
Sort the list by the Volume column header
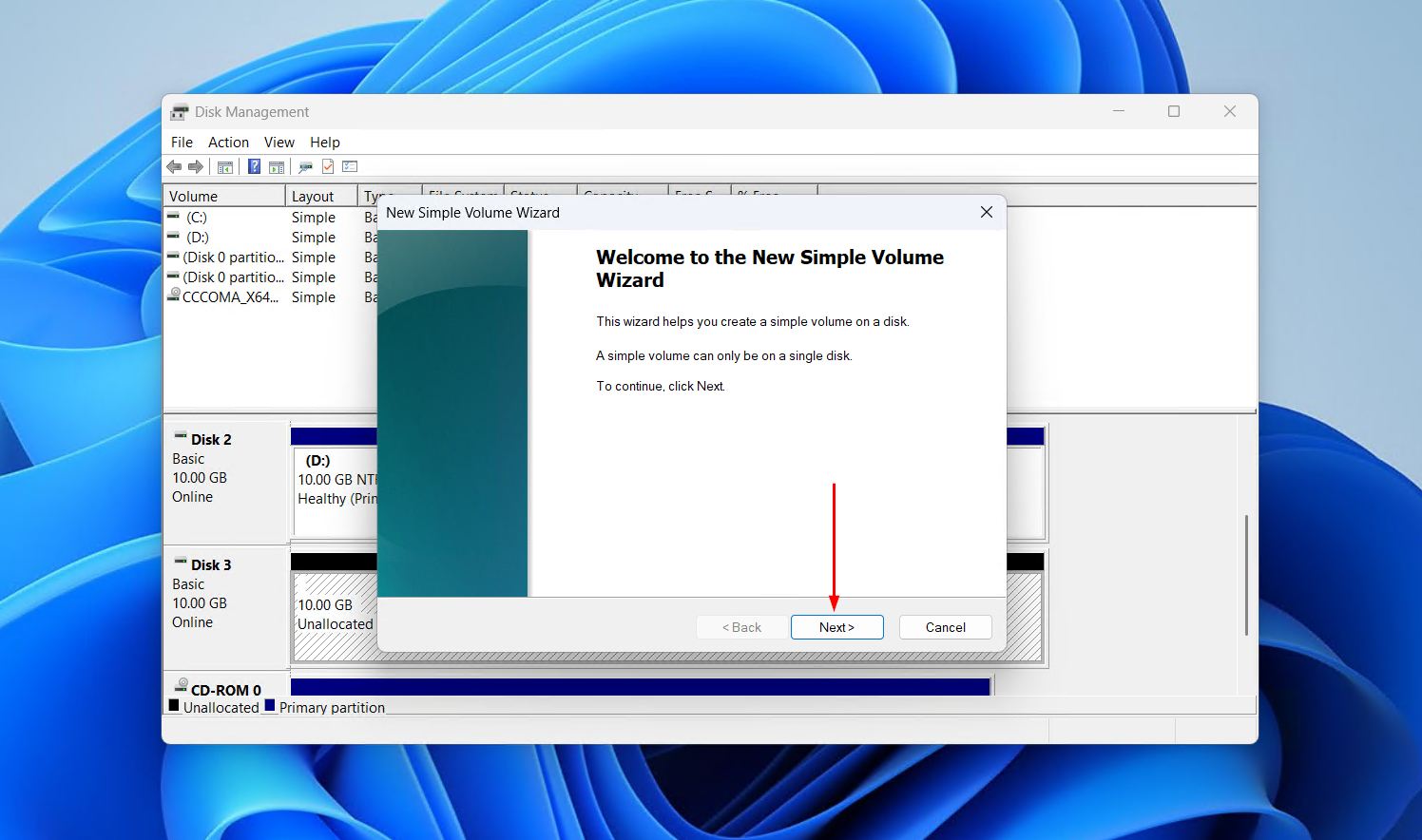pyautogui.click(x=224, y=196)
